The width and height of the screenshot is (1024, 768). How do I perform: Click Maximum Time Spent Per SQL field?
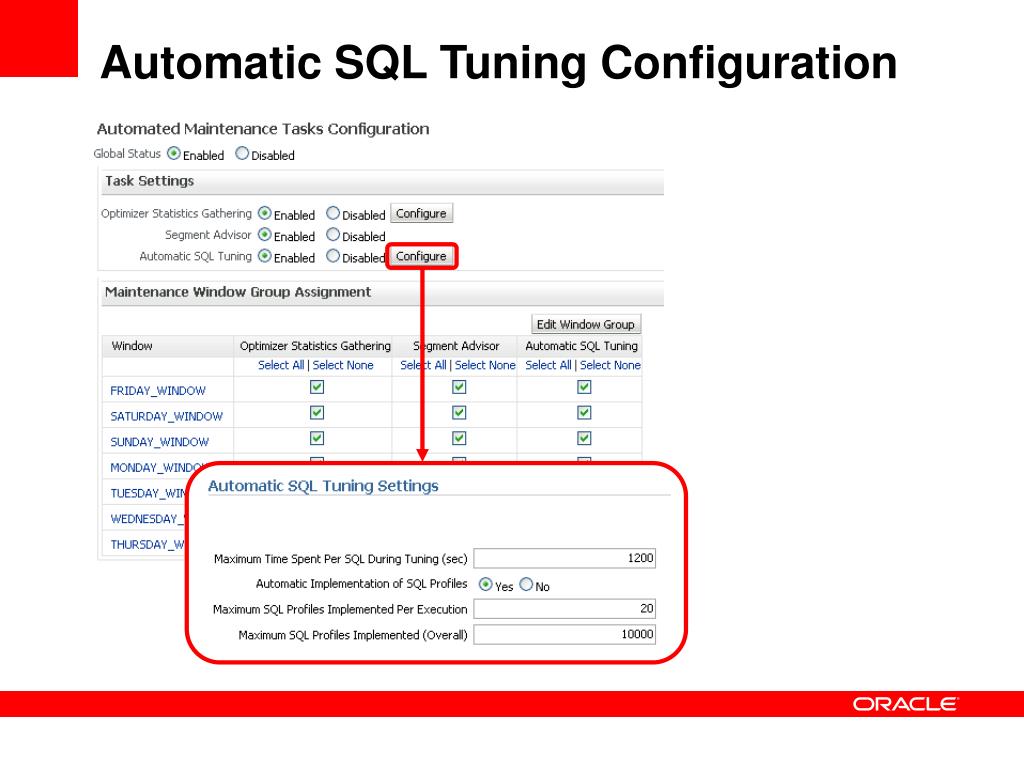point(564,558)
